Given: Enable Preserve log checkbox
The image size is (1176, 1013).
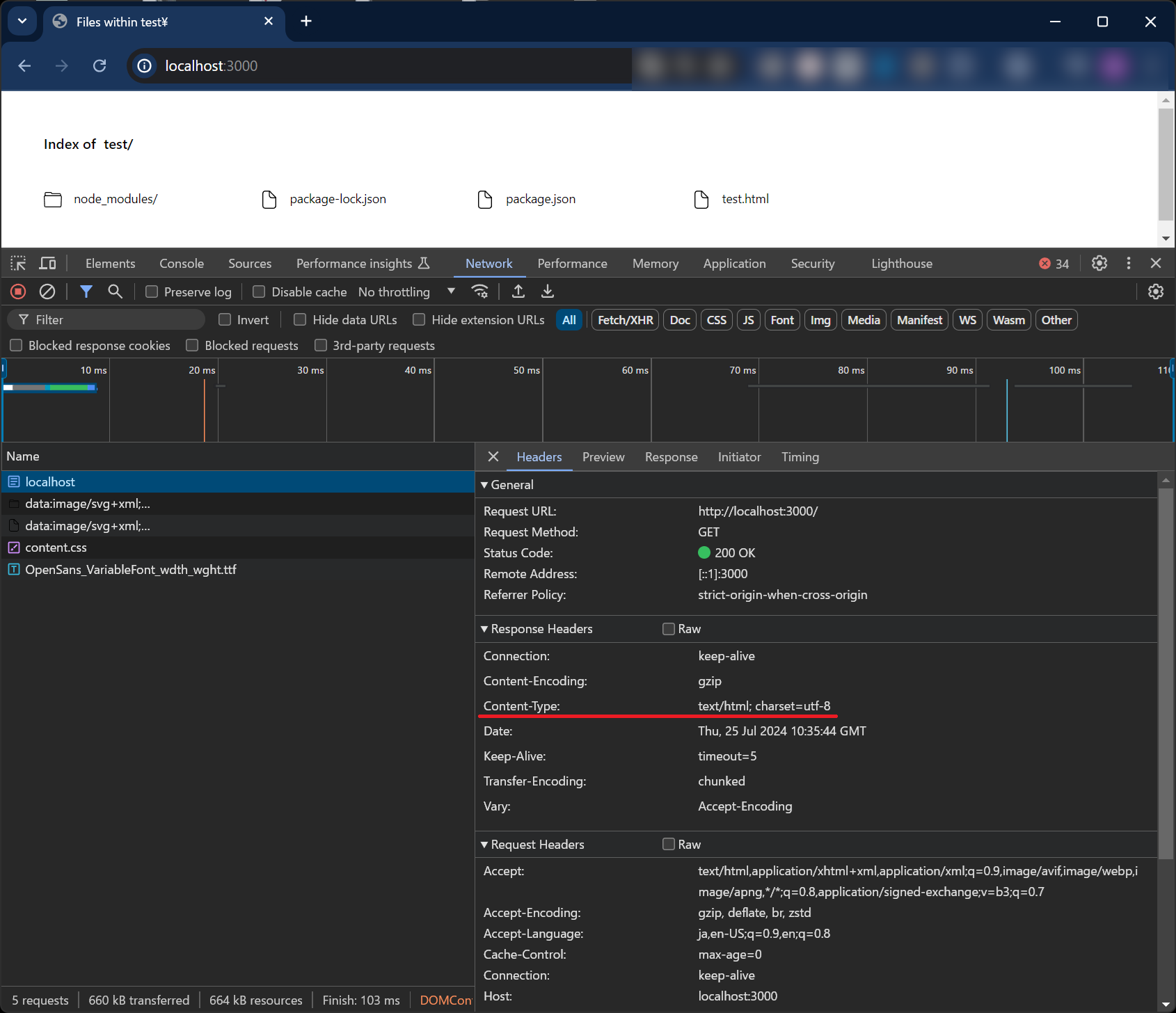Looking at the screenshot, I should pos(152,292).
